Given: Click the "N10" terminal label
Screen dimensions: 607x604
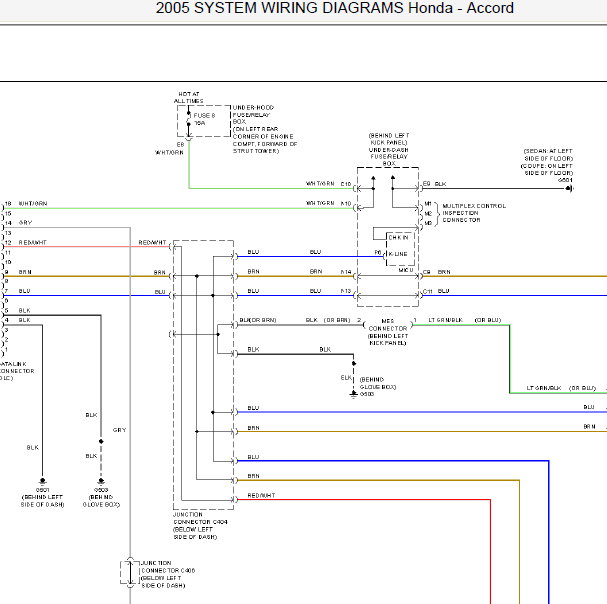Looking at the screenshot, I should (x=346, y=203).
